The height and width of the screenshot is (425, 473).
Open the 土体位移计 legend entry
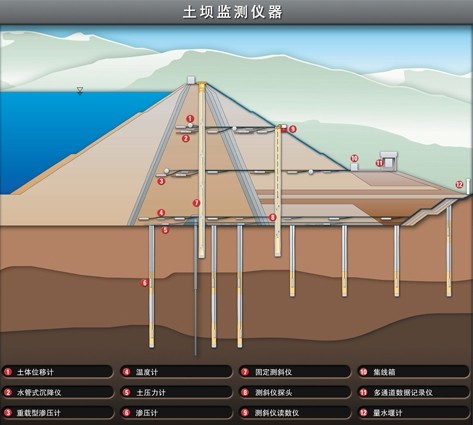tap(57, 372)
